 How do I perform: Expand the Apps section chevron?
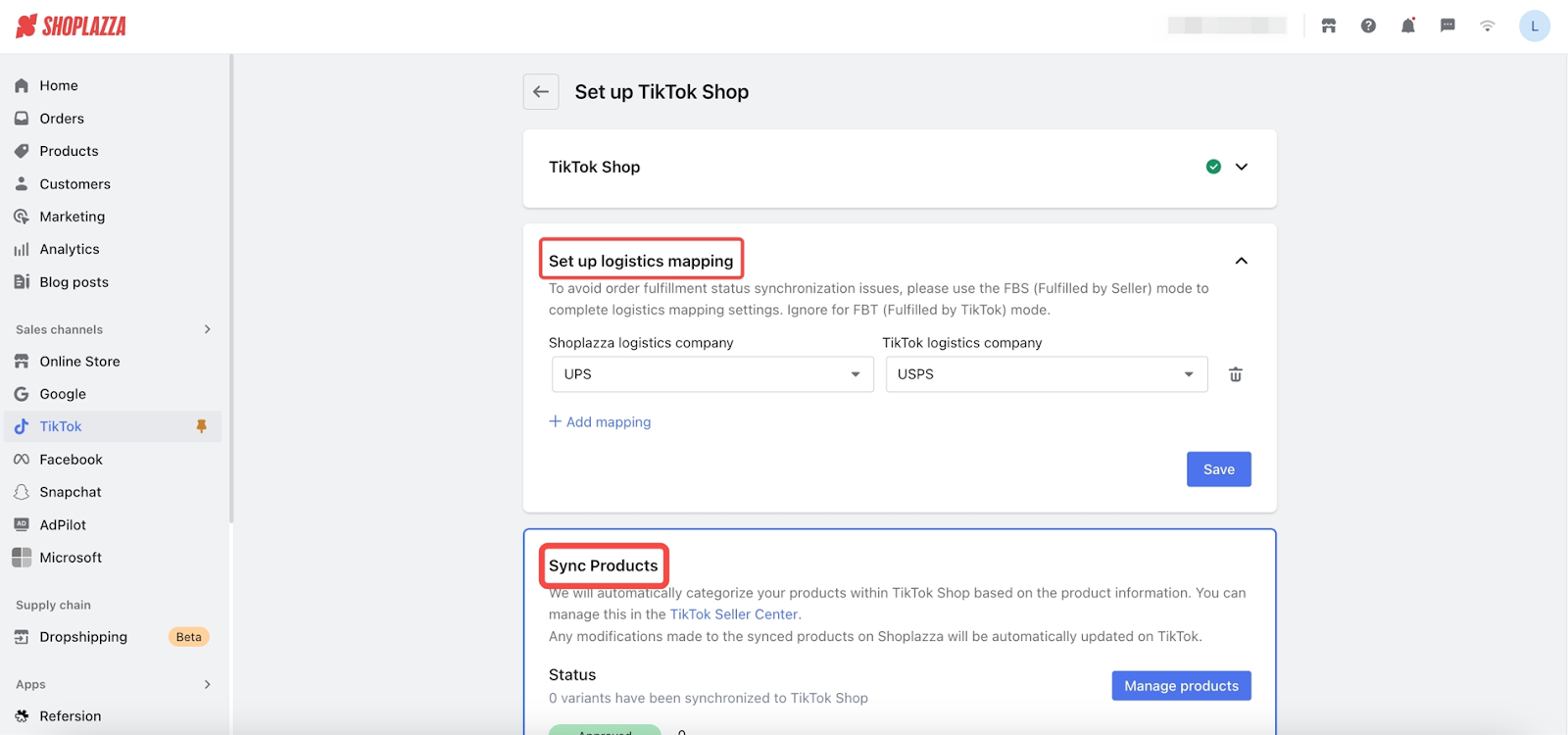207,684
